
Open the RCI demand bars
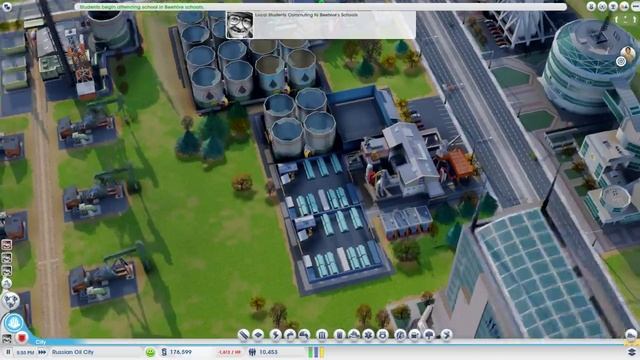[x=316, y=352]
